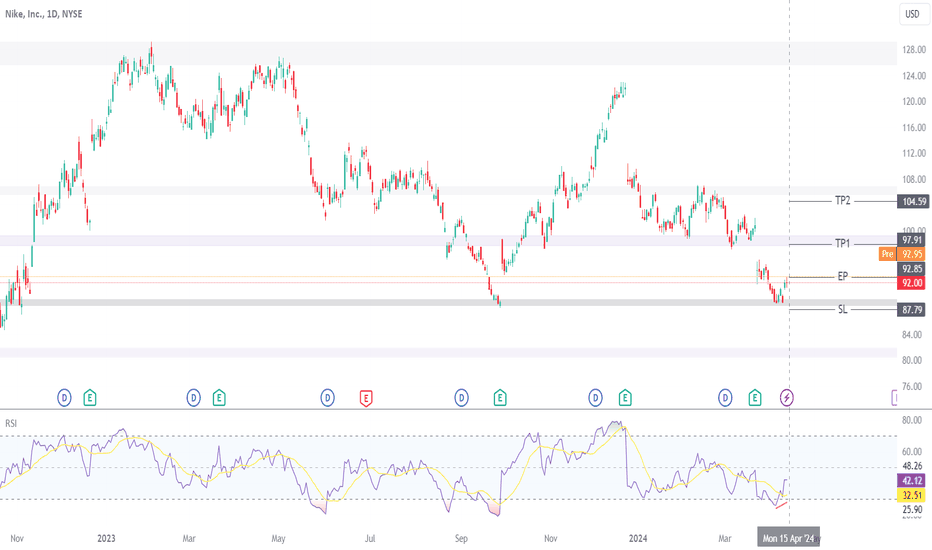932x550 pixels.
Task: Select the SL stop-loss label
Action: pos(842,309)
